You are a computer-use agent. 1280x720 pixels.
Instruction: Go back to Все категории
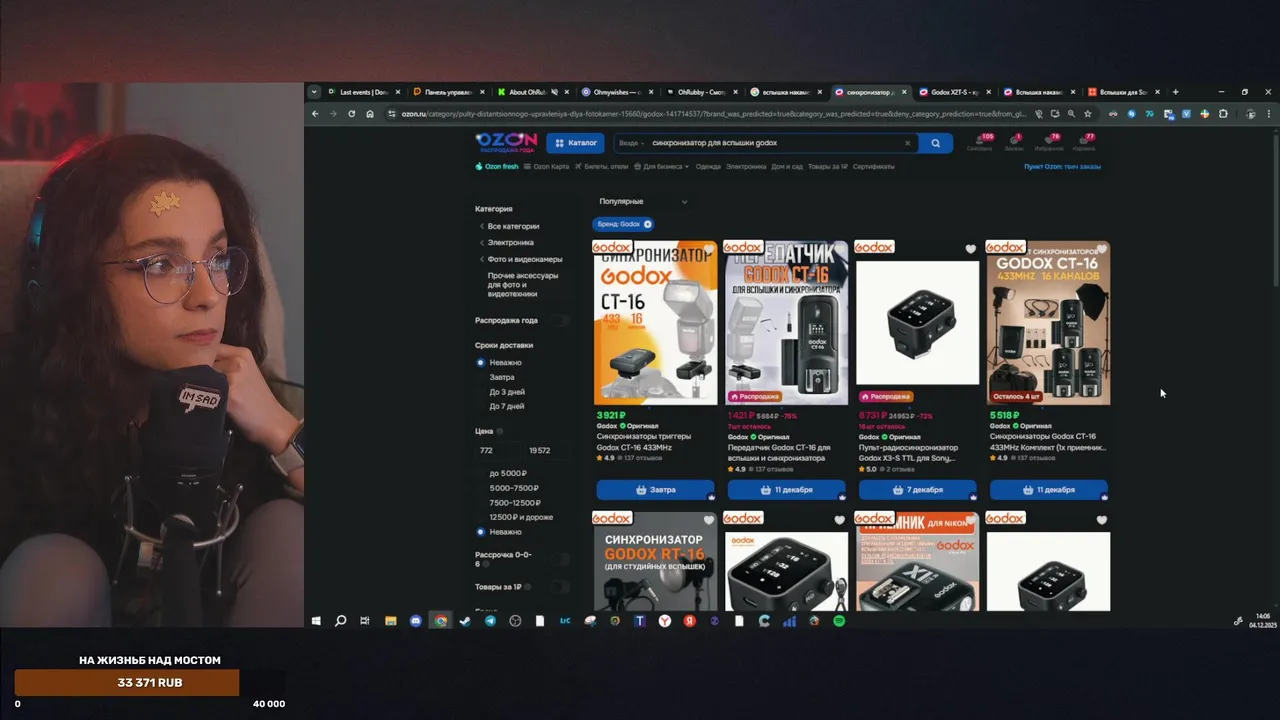(513, 226)
